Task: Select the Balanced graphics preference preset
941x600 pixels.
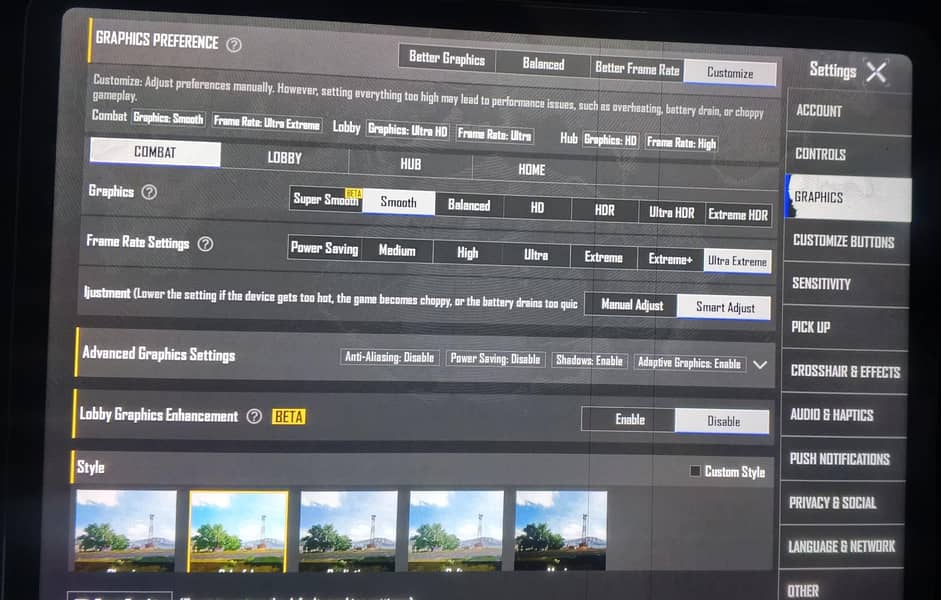Action: coord(543,64)
